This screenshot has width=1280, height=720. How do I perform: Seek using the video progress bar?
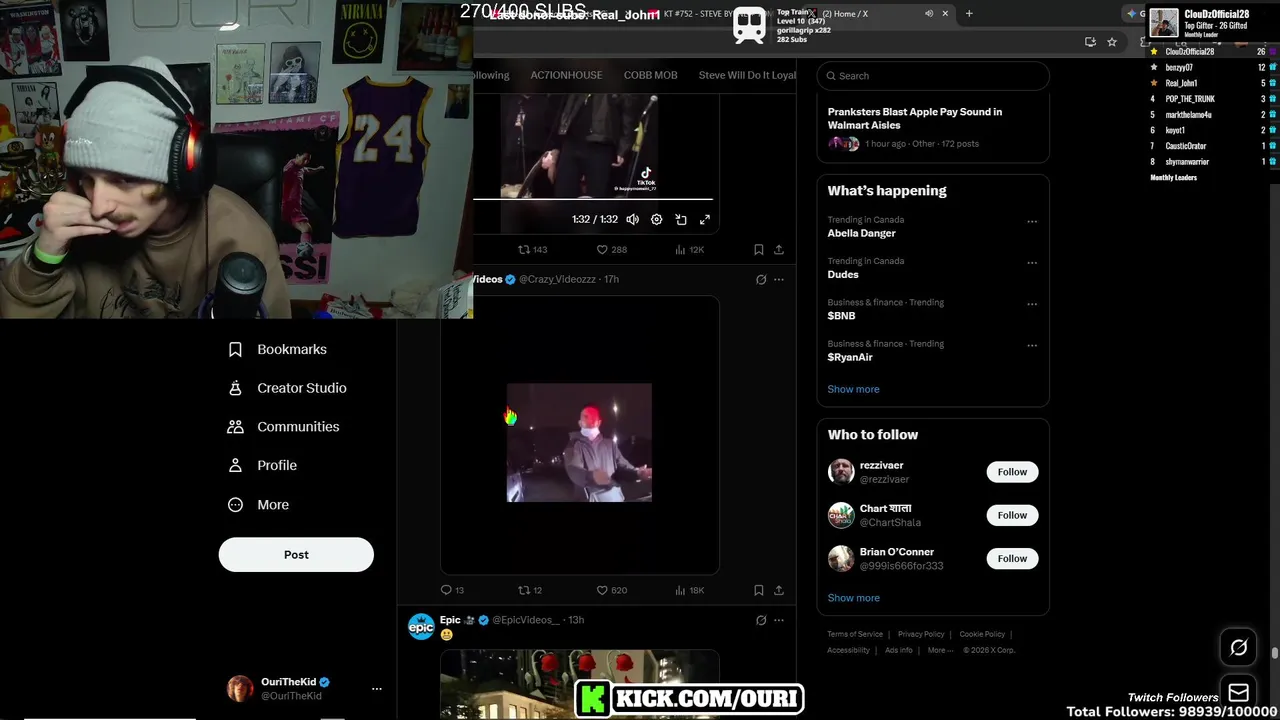[593, 199]
